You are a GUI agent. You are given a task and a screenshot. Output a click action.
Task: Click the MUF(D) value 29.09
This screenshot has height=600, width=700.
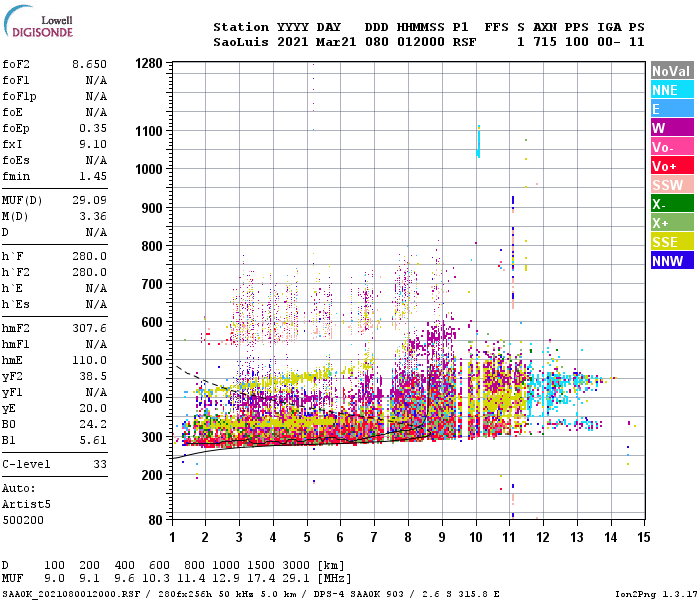pyautogui.click(x=89, y=200)
